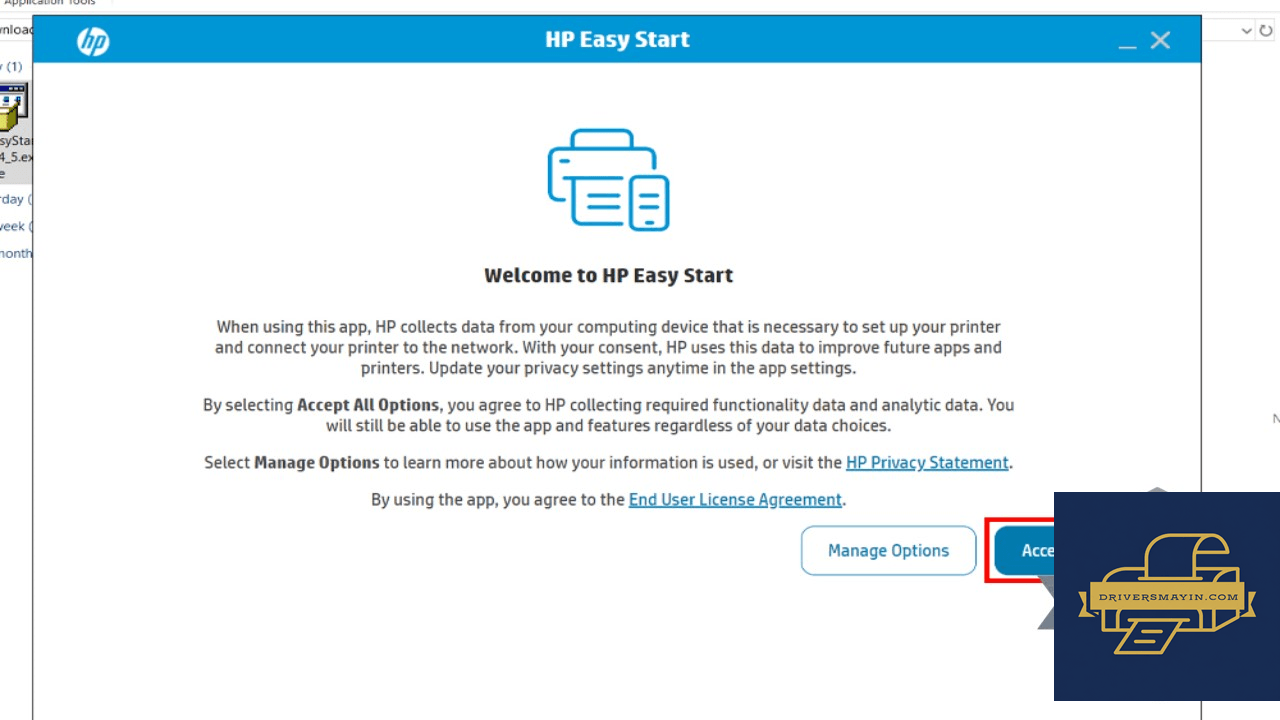This screenshot has width=1280, height=720.
Task: Close the HP Easy Start window
Action: tap(1160, 40)
